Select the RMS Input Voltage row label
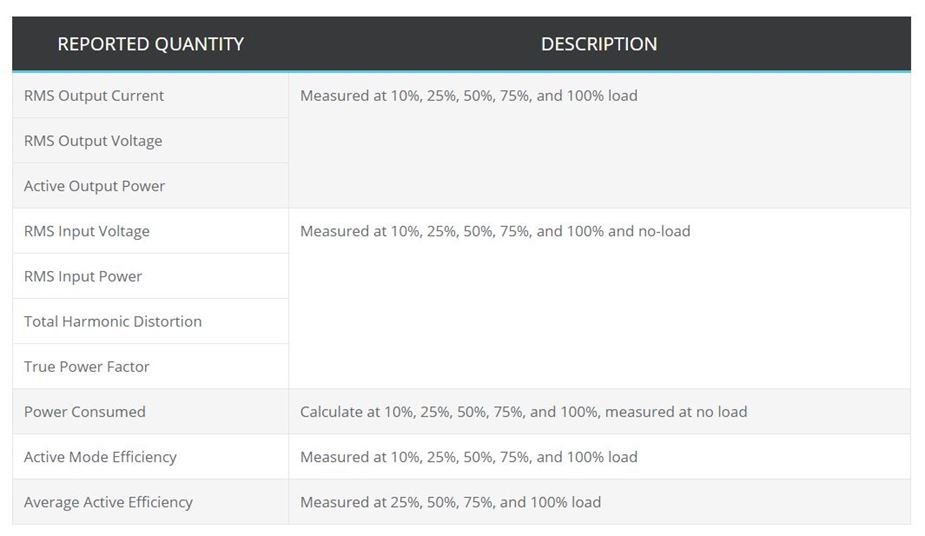Screen dimensions: 925x536 [87, 231]
